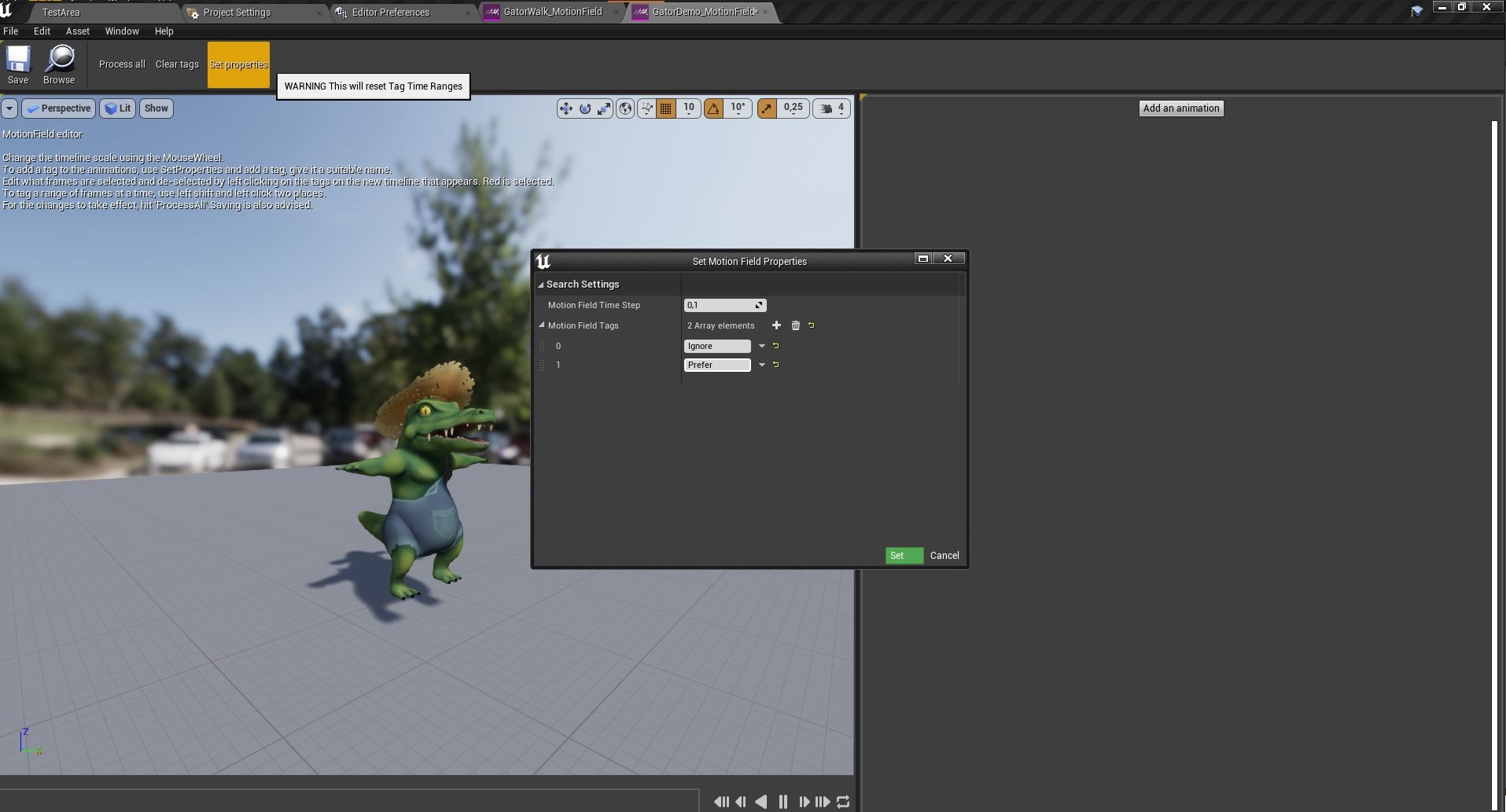
Task: Open Browse to find the asset
Action: [x=59, y=64]
